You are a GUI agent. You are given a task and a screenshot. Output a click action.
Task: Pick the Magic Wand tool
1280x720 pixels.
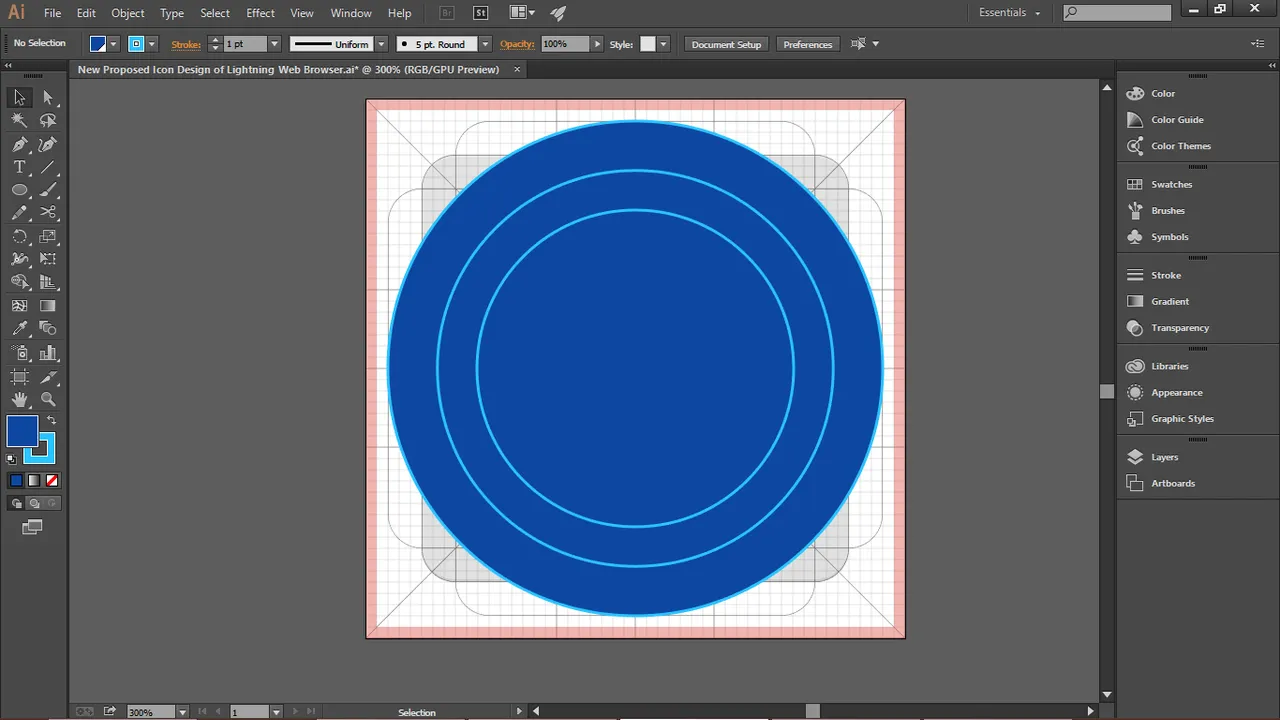click(19, 120)
